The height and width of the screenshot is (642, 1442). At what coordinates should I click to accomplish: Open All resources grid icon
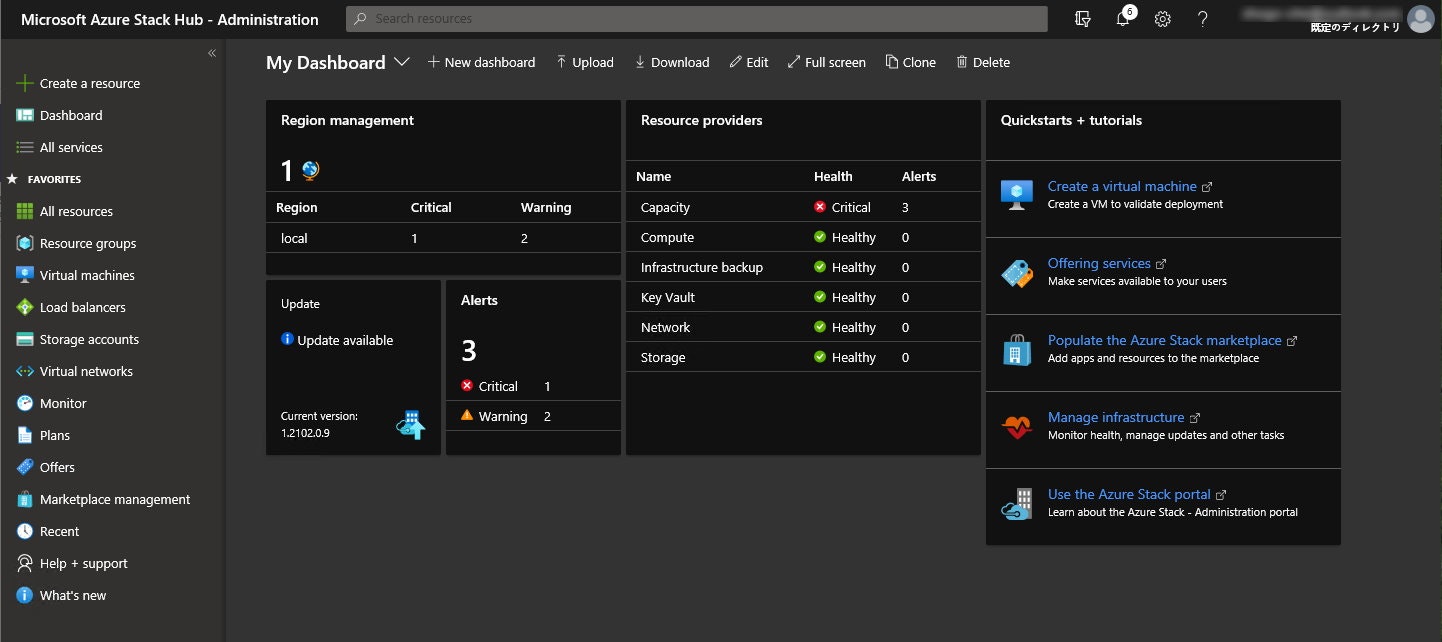[25, 211]
